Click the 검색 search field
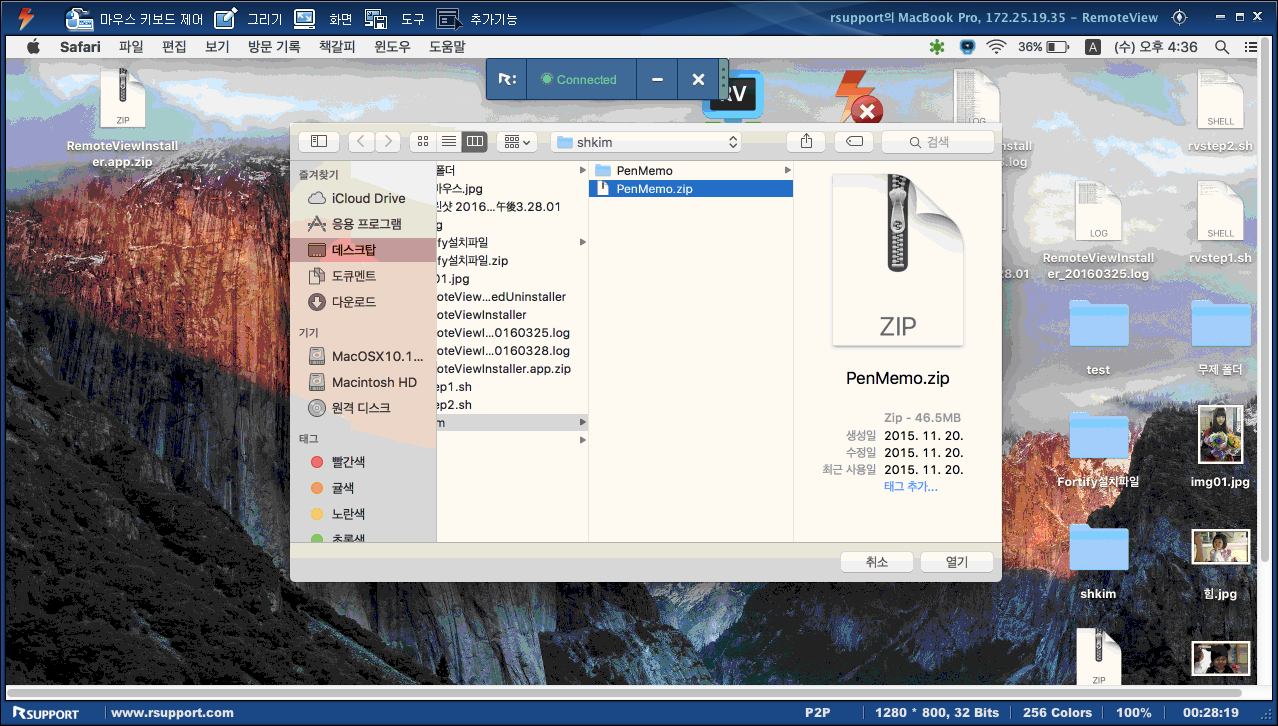The height and width of the screenshot is (726, 1278). click(x=938, y=142)
